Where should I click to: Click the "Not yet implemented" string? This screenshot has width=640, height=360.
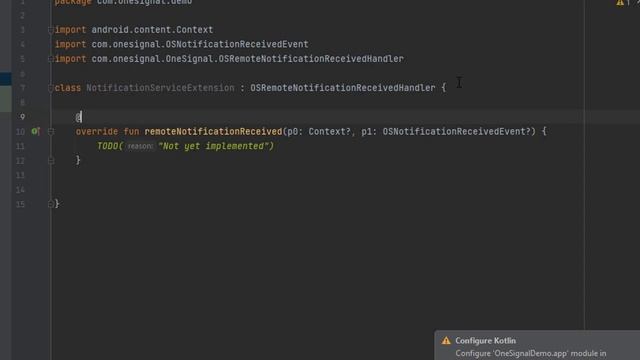(214, 146)
